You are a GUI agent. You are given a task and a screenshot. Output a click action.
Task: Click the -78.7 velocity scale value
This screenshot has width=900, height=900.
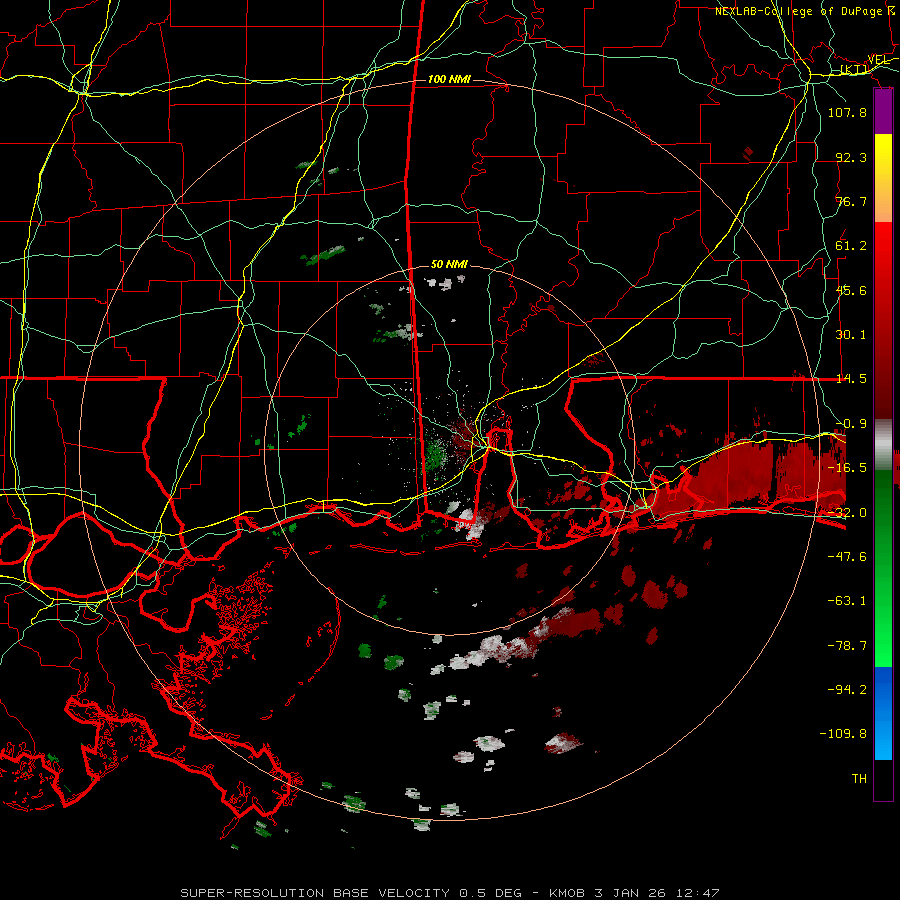[x=847, y=646]
